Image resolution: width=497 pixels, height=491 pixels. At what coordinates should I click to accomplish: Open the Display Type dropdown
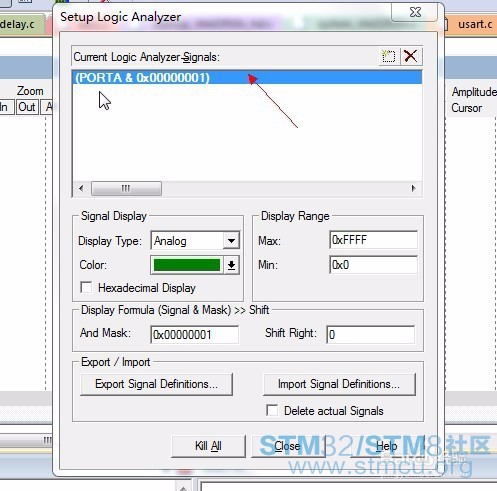[x=231, y=240]
